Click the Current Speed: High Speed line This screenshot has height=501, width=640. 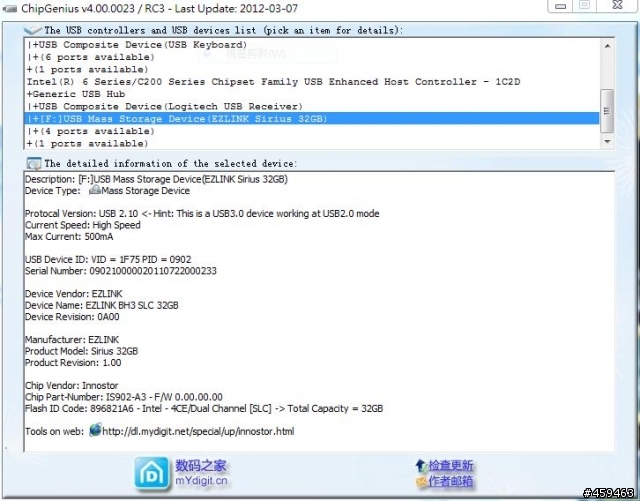click(x=83, y=225)
